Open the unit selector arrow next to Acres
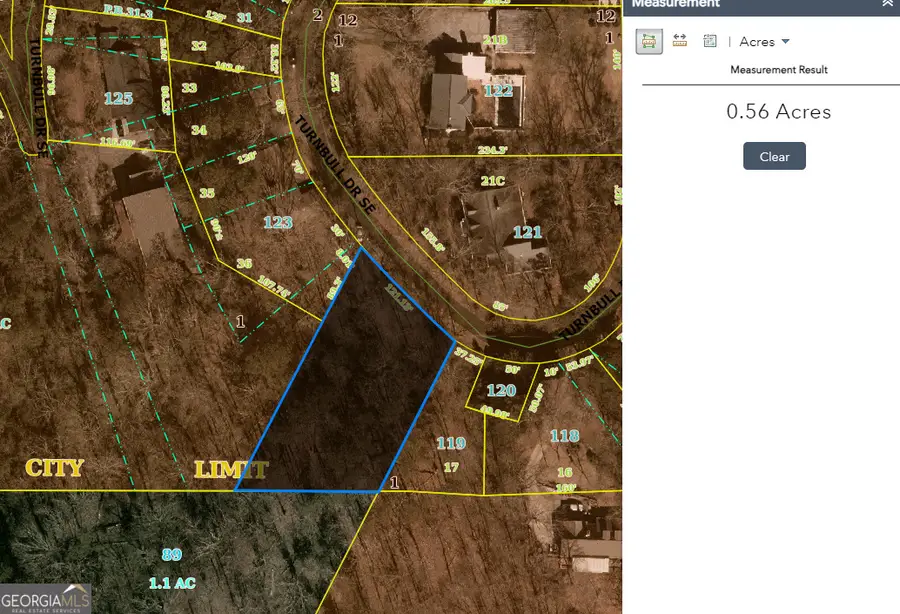The image size is (900, 614). pyautogui.click(x=783, y=41)
